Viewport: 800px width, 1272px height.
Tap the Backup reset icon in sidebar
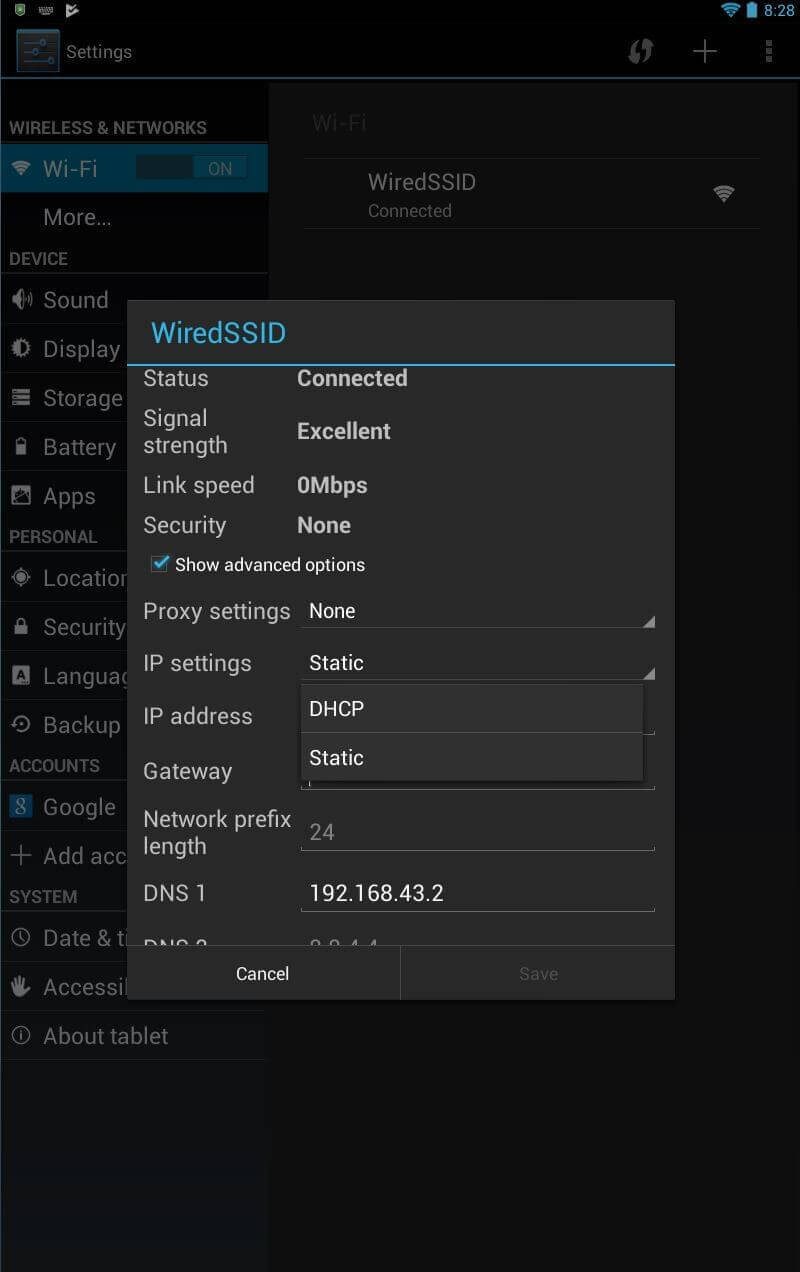pos(21,724)
